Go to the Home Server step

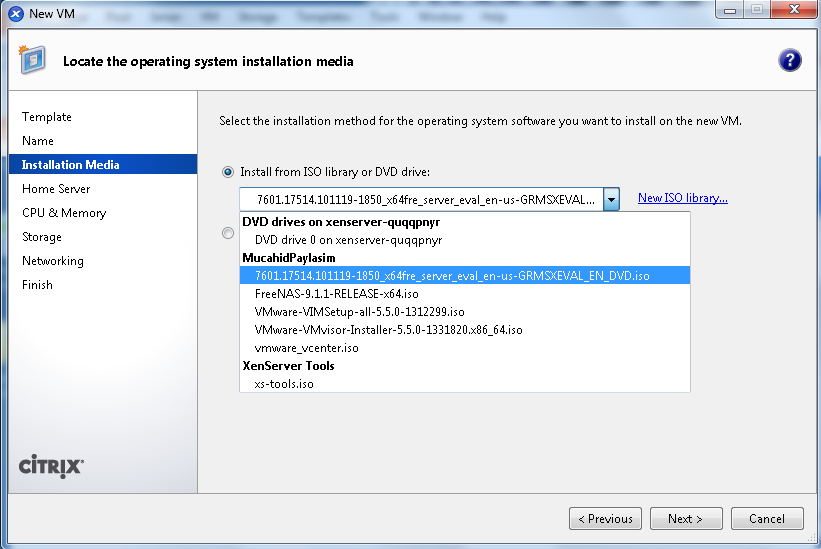pyautogui.click(x=56, y=188)
